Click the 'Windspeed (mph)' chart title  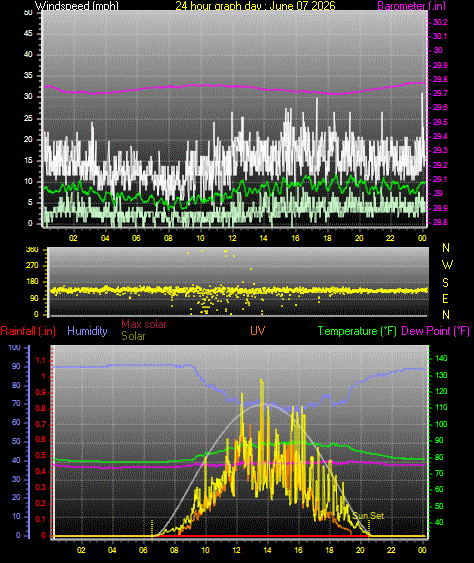[x=76, y=6]
